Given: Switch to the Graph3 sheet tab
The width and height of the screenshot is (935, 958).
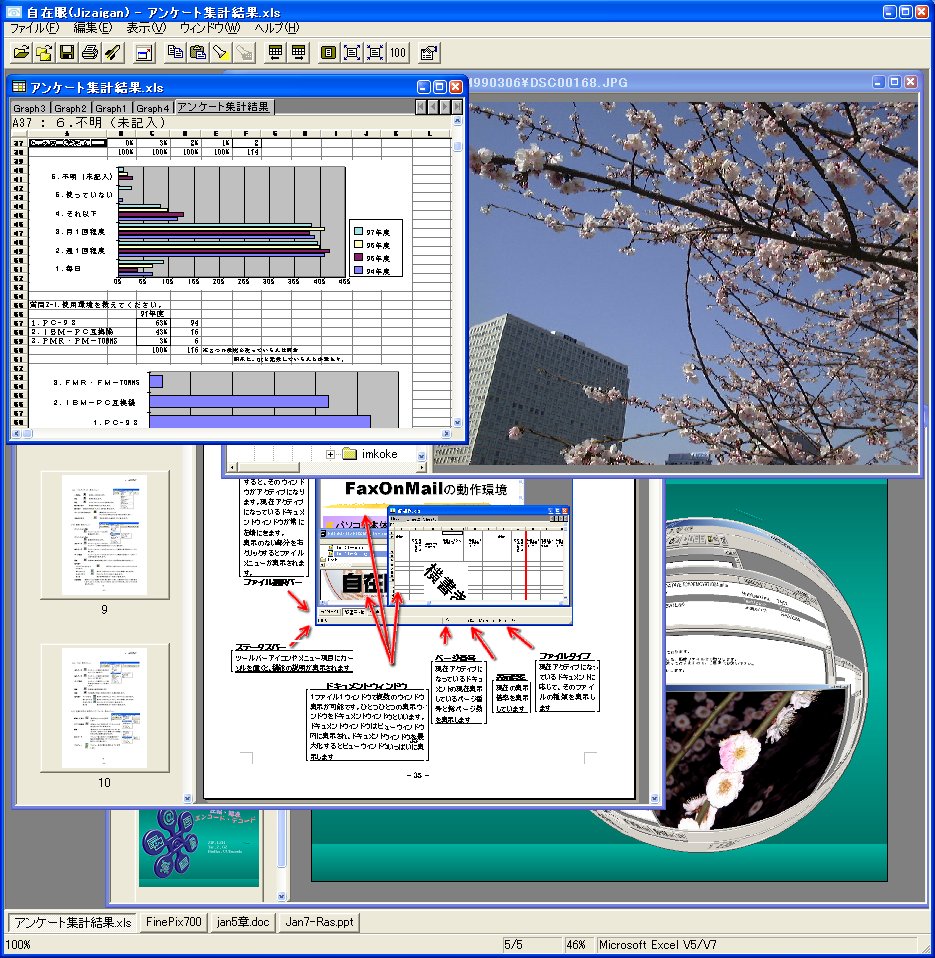Looking at the screenshot, I should pos(29,108).
